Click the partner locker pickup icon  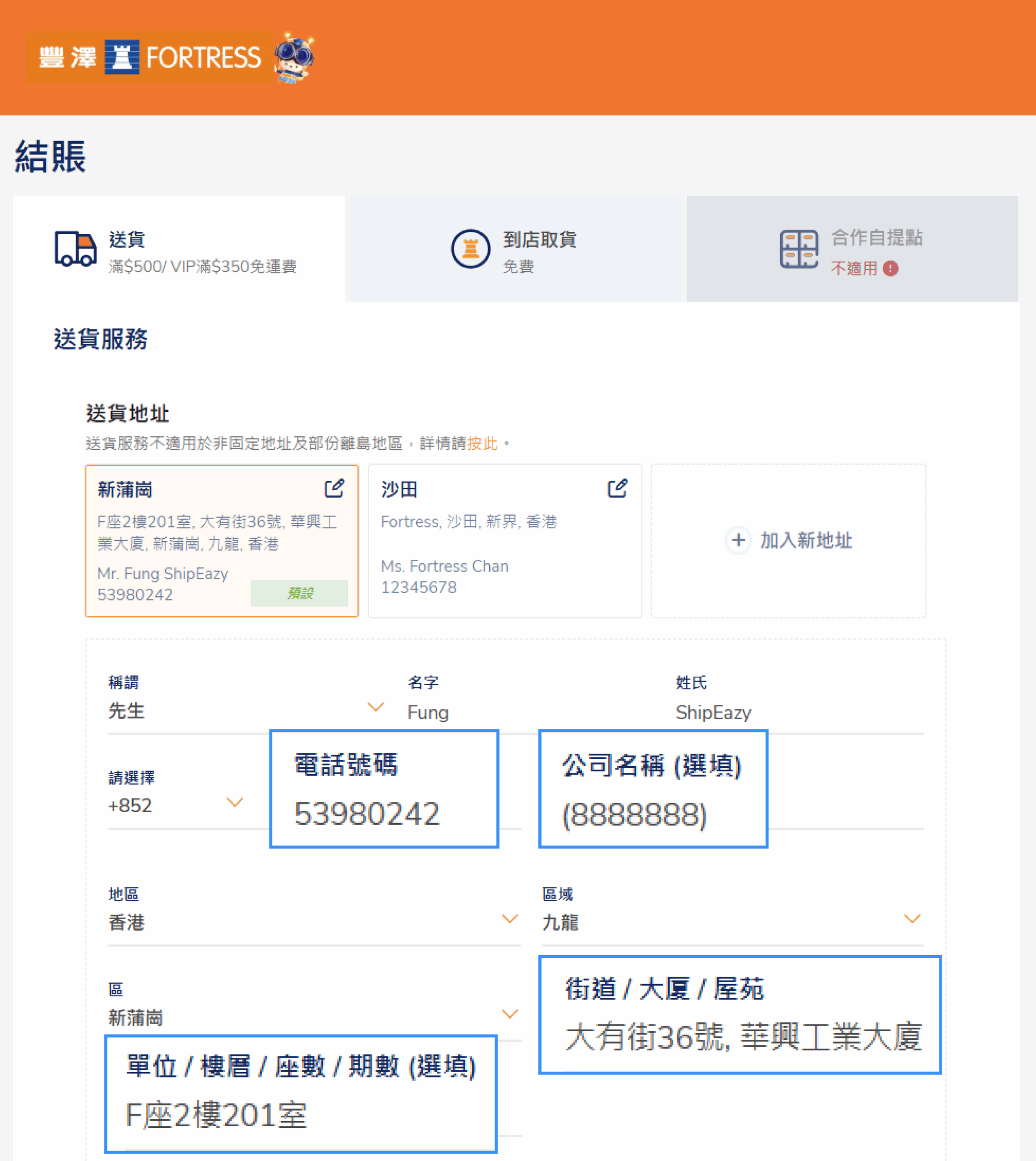point(799,249)
